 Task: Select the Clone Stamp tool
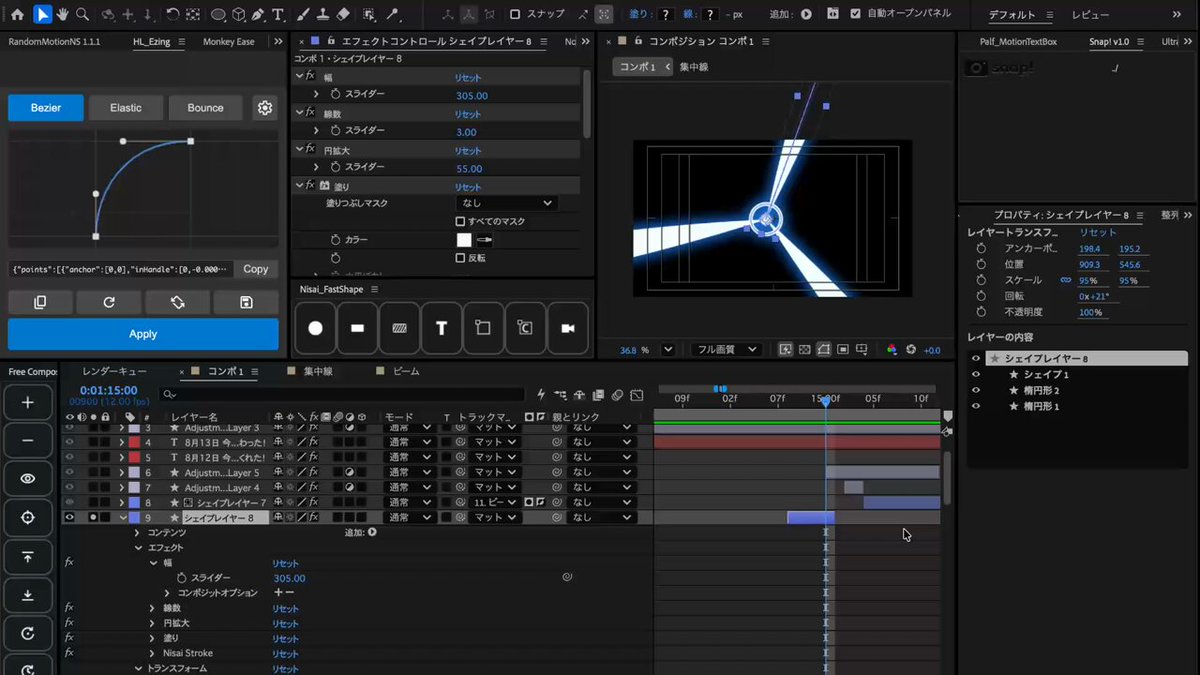[322, 15]
